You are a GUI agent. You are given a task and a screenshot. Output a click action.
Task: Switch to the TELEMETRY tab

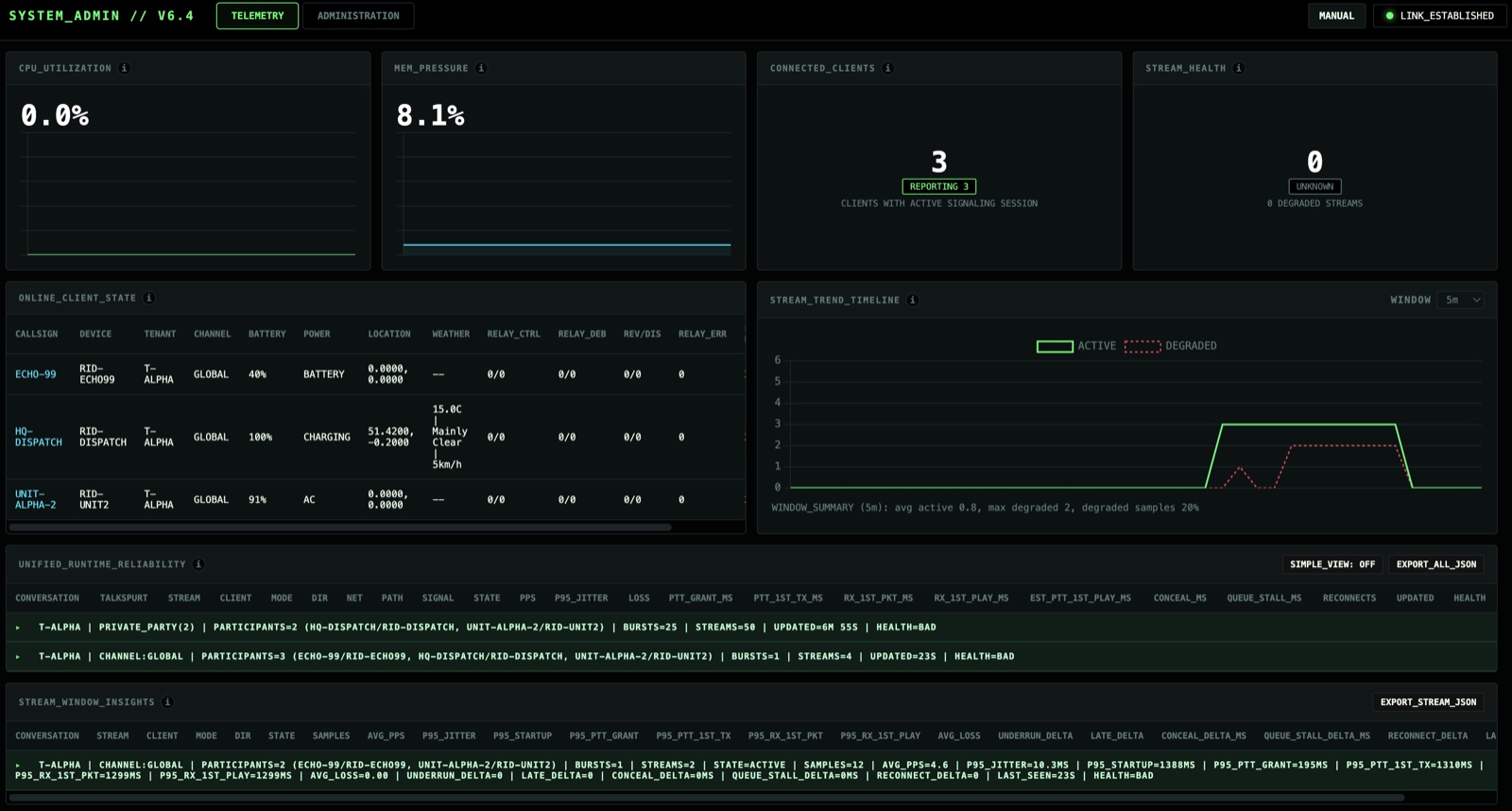(x=257, y=16)
